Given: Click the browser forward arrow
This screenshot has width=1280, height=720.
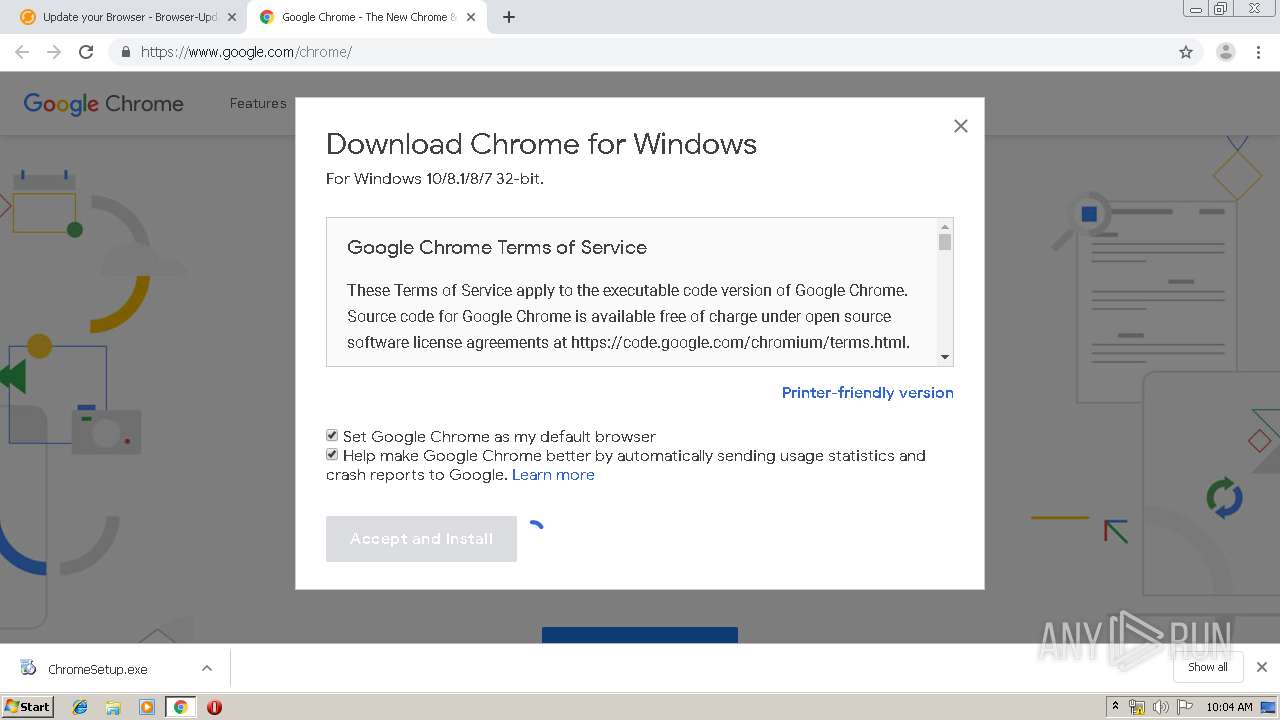Looking at the screenshot, I should coord(54,52).
